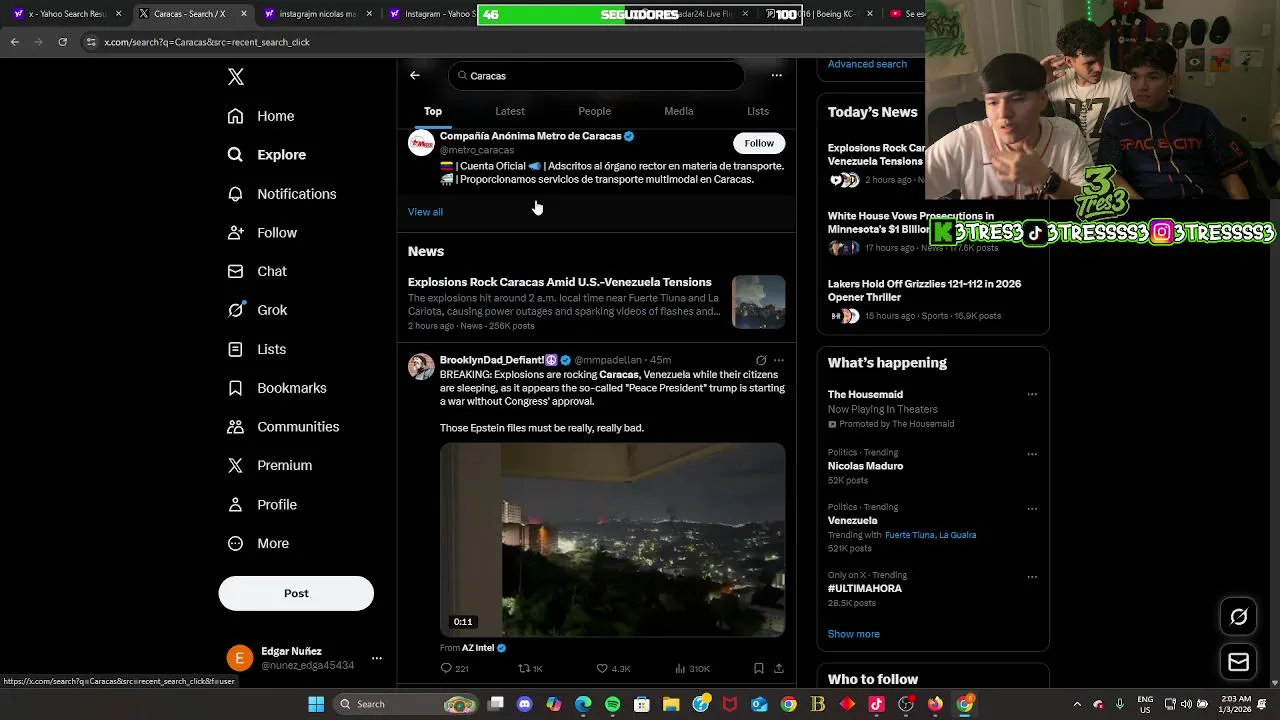Open TikTok from the taskbar
The width and height of the screenshot is (1280, 720).
point(876,704)
